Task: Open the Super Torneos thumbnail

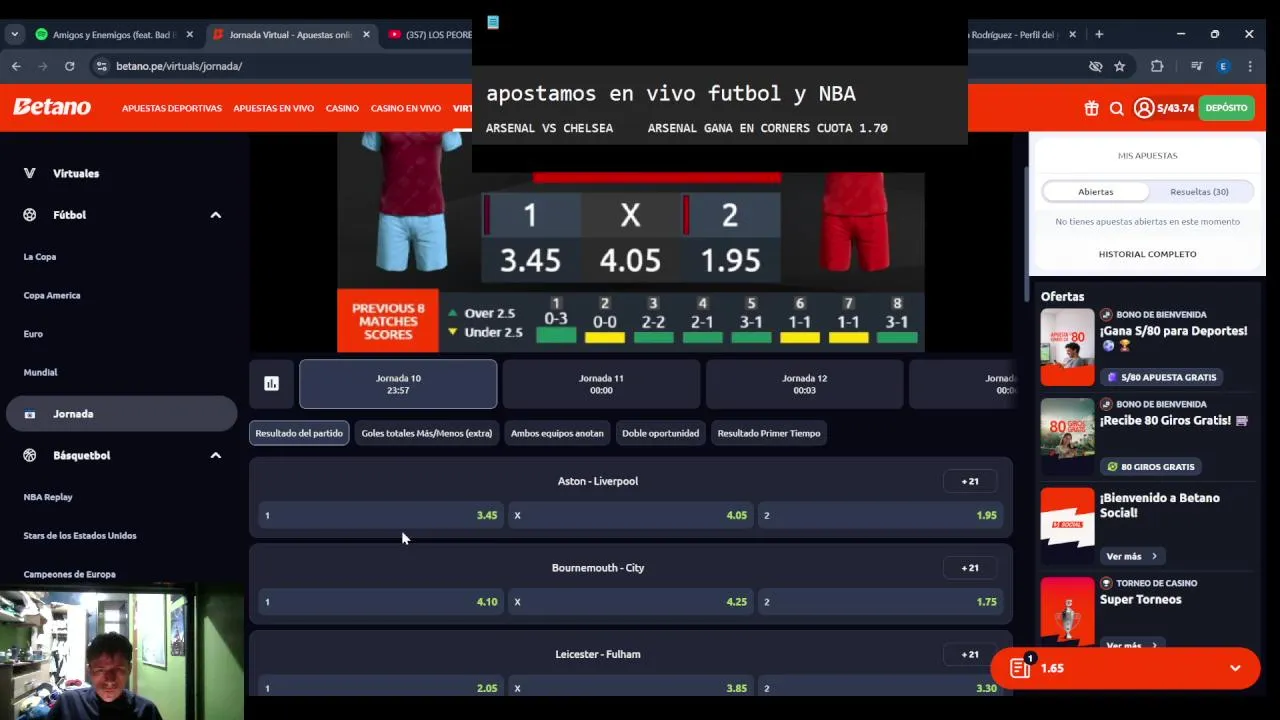Action: (1067, 610)
